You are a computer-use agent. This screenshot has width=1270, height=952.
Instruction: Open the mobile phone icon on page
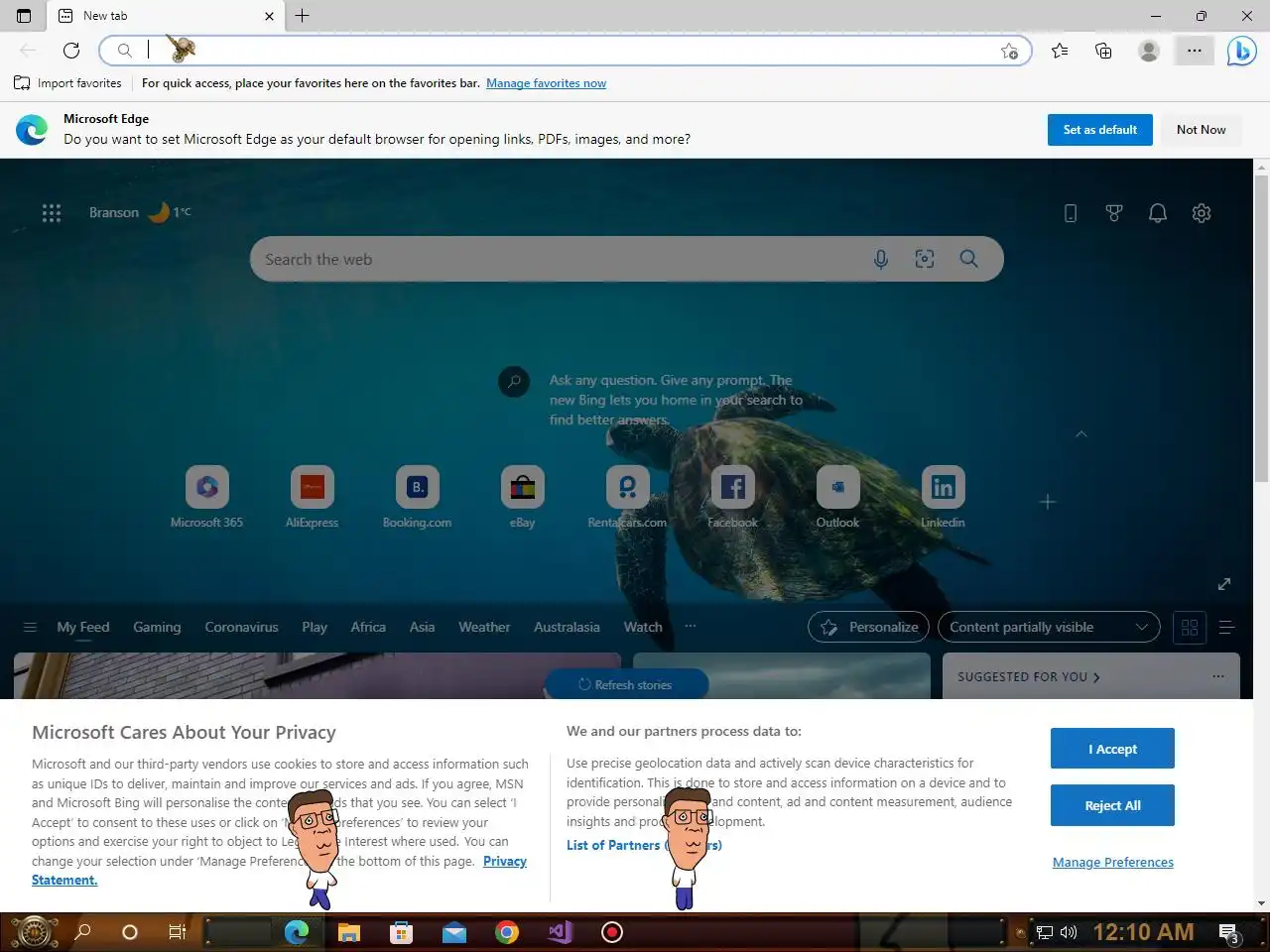(1071, 213)
